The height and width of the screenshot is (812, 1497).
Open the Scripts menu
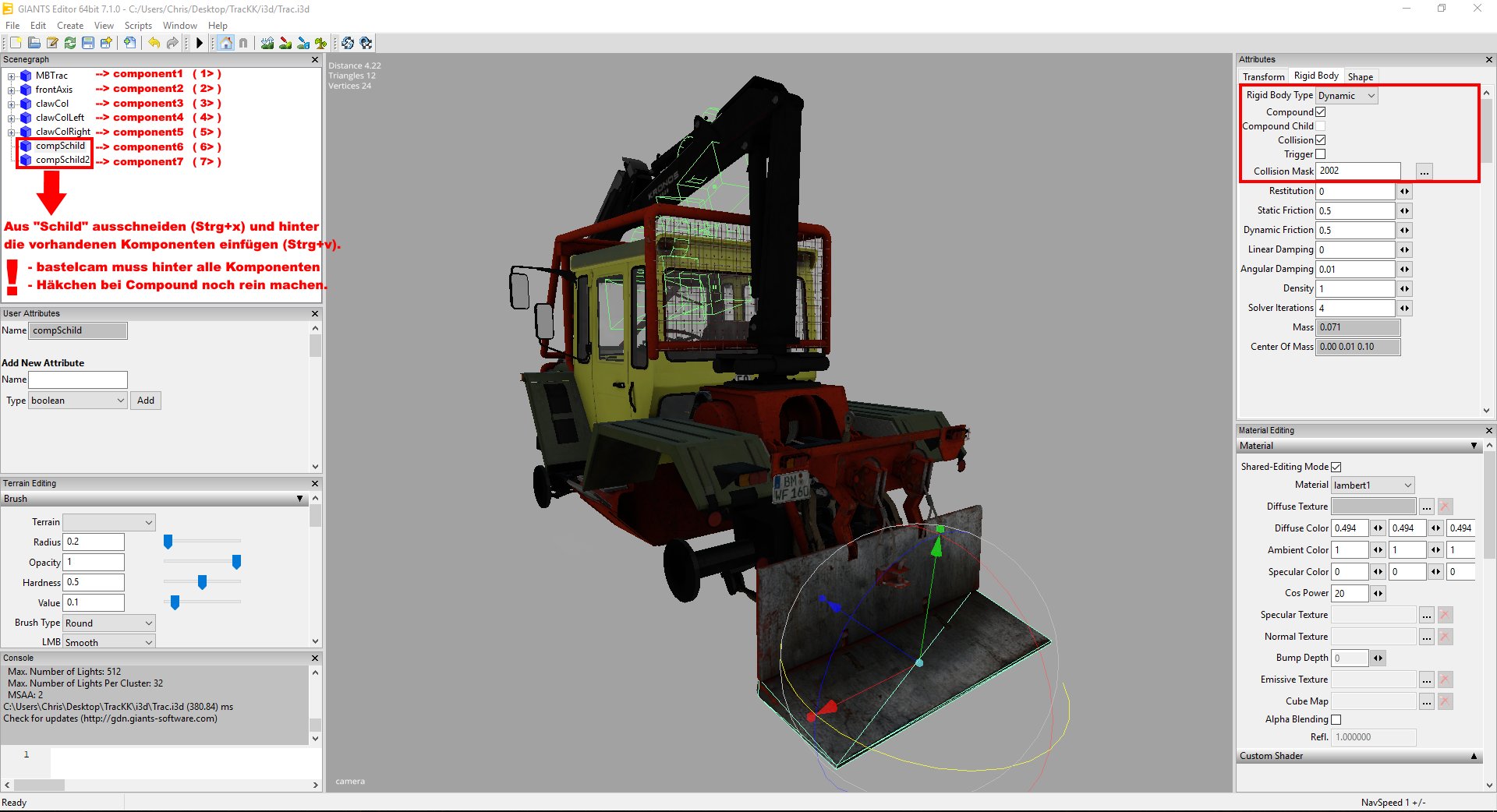pyautogui.click(x=138, y=26)
